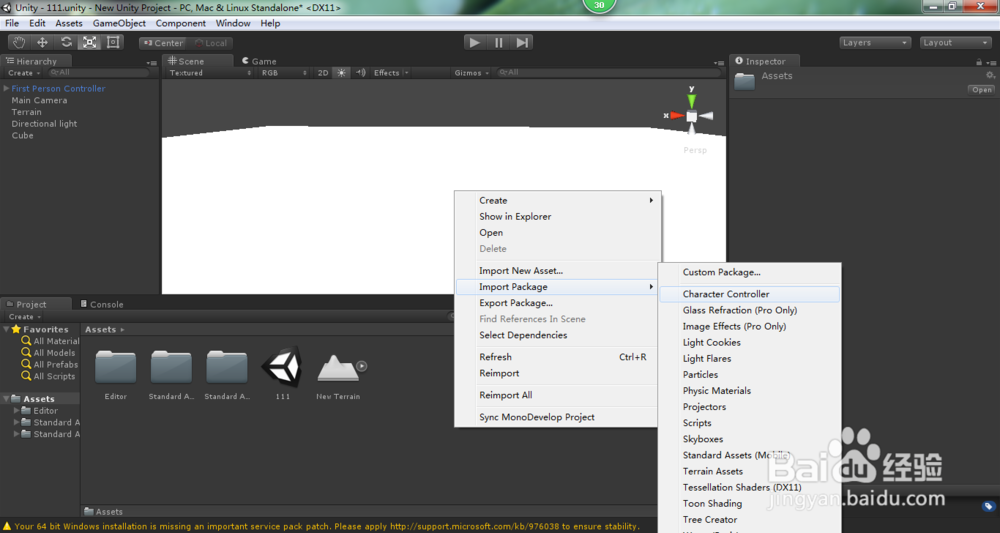Open the Layout dropdown
This screenshot has width=1000, height=533.
(x=955, y=43)
